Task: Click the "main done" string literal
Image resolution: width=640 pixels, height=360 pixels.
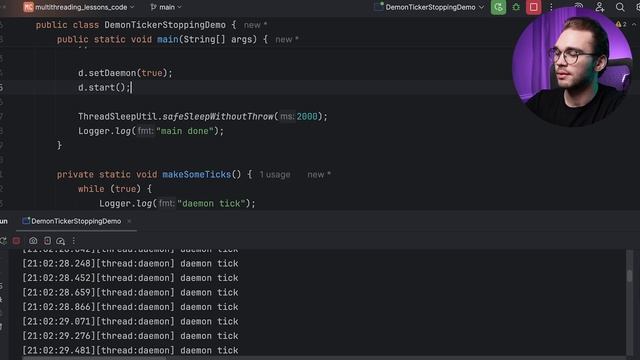Action: point(185,131)
